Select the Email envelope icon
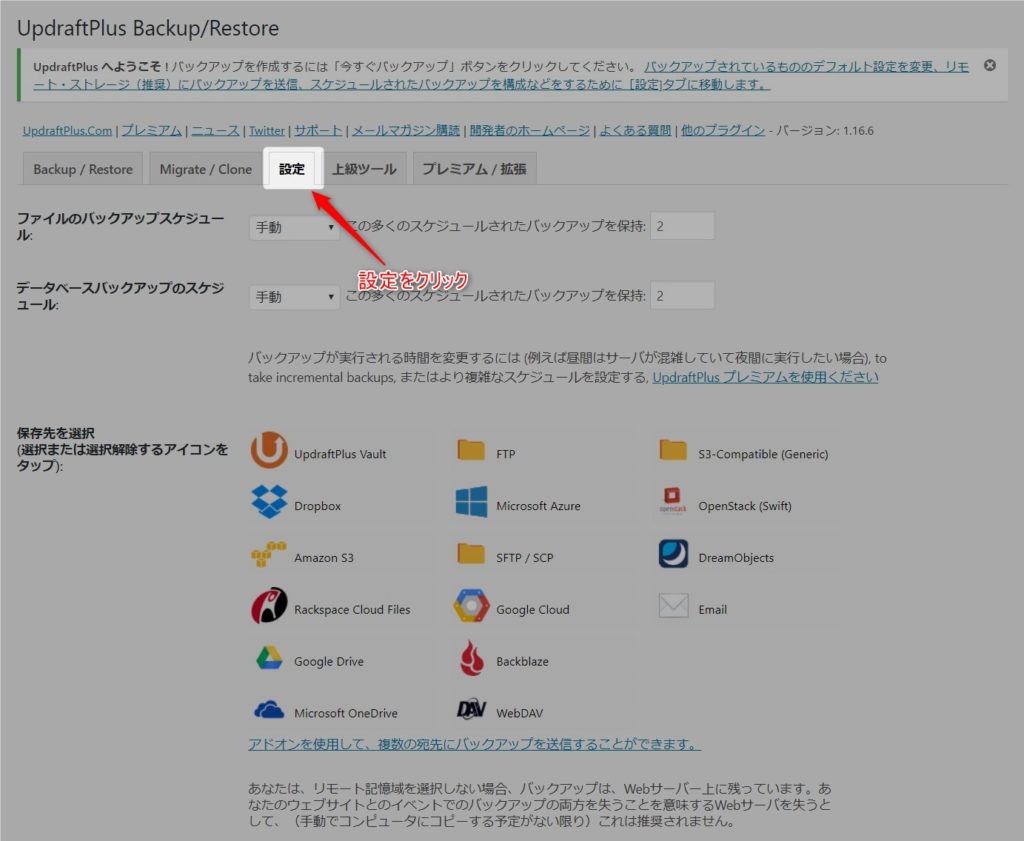Viewport: 1024px width, 841px height. click(x=673, y=607)
